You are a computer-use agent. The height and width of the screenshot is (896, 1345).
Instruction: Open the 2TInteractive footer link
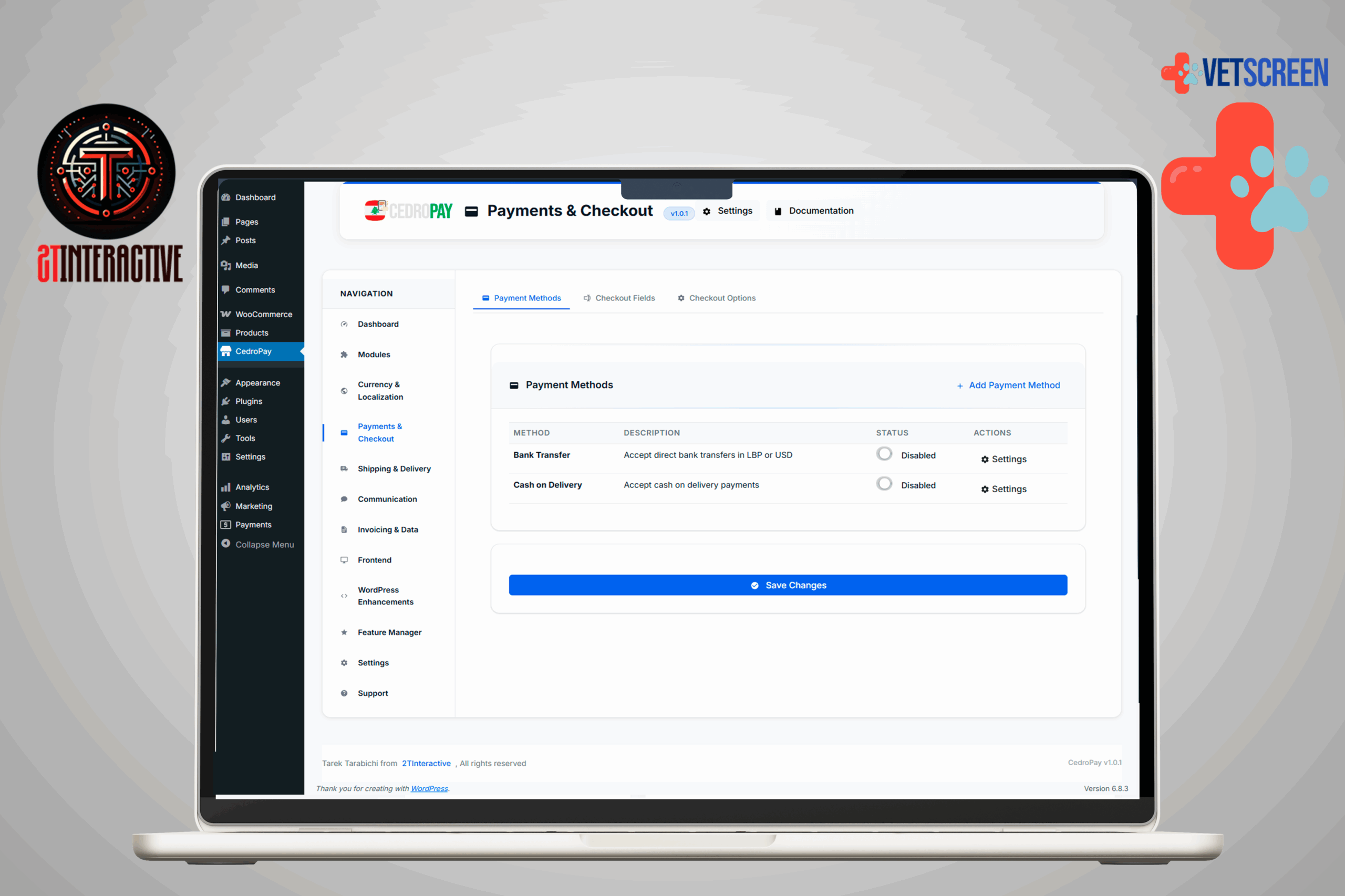point(427,764)
